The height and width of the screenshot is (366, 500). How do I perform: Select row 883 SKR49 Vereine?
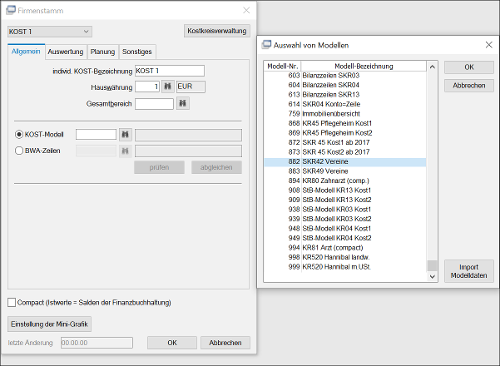(345, 171)
